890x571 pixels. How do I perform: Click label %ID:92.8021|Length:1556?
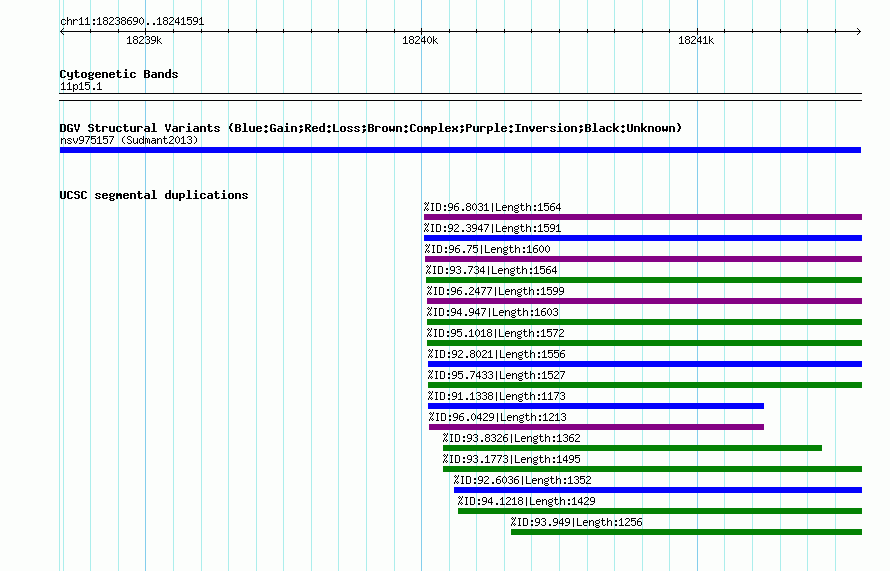point(497,354)
